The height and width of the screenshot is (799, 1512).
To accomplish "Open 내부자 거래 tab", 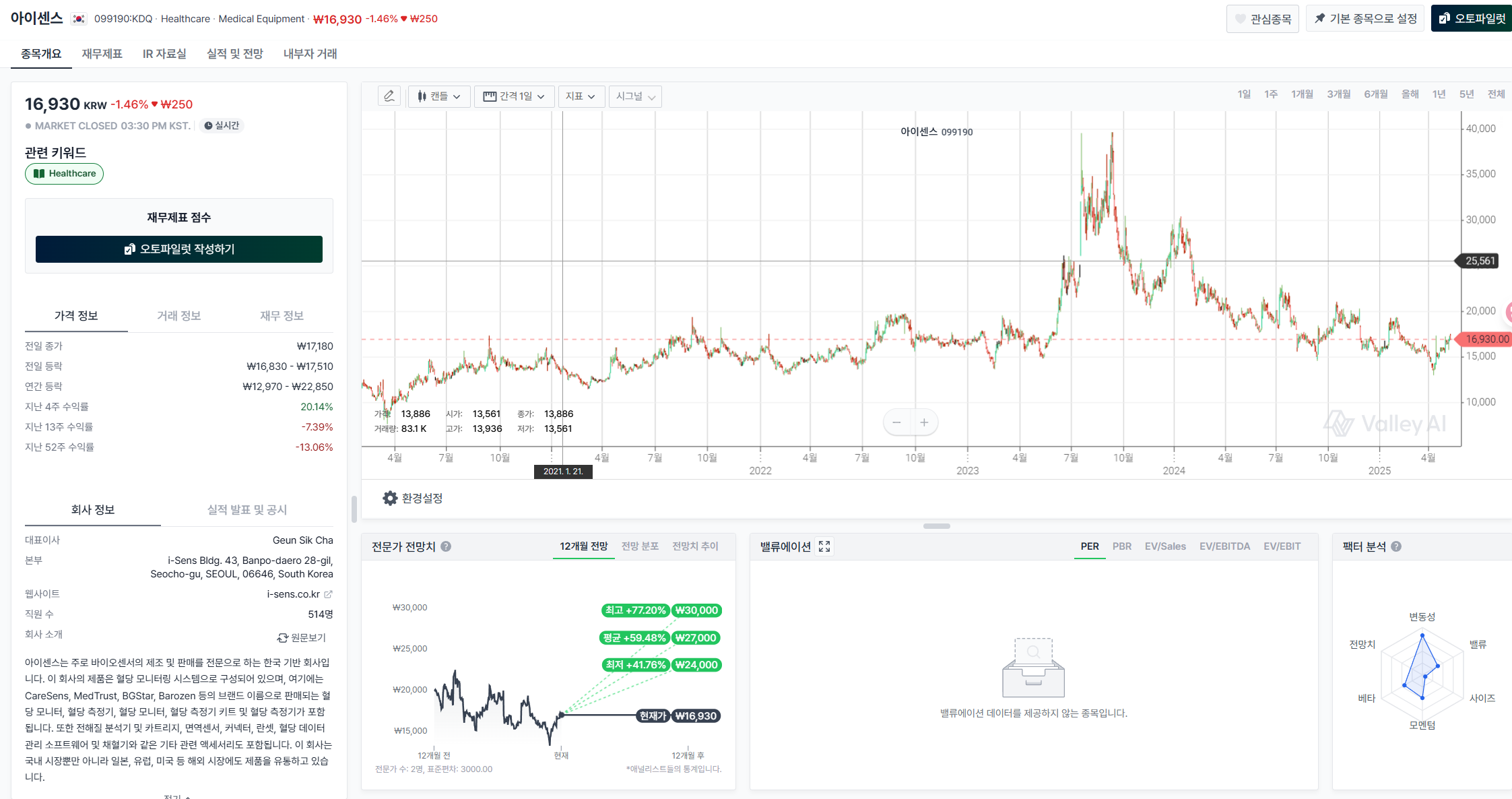I will [x=310, y=54].
